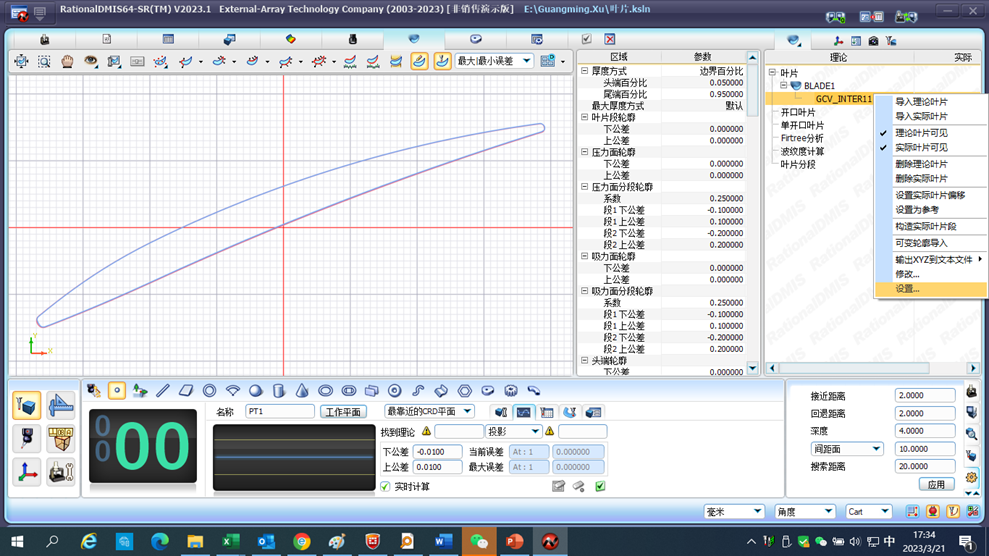The height and width of the screenshot is (556, 989).
Task: Select the cylinder feature icon
Action: [279, 390]
